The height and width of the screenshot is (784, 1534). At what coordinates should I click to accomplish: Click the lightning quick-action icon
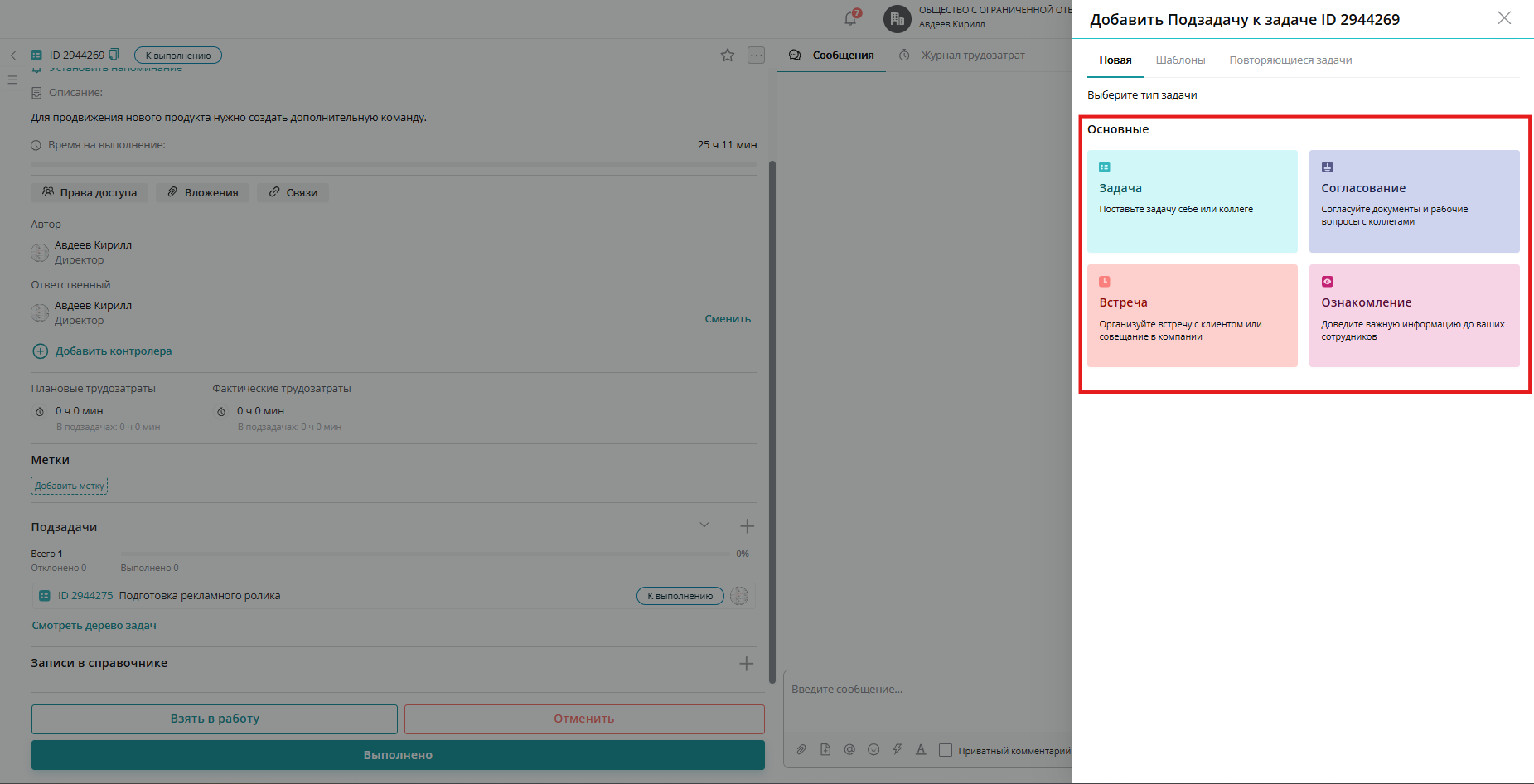(x=898, y=749)
